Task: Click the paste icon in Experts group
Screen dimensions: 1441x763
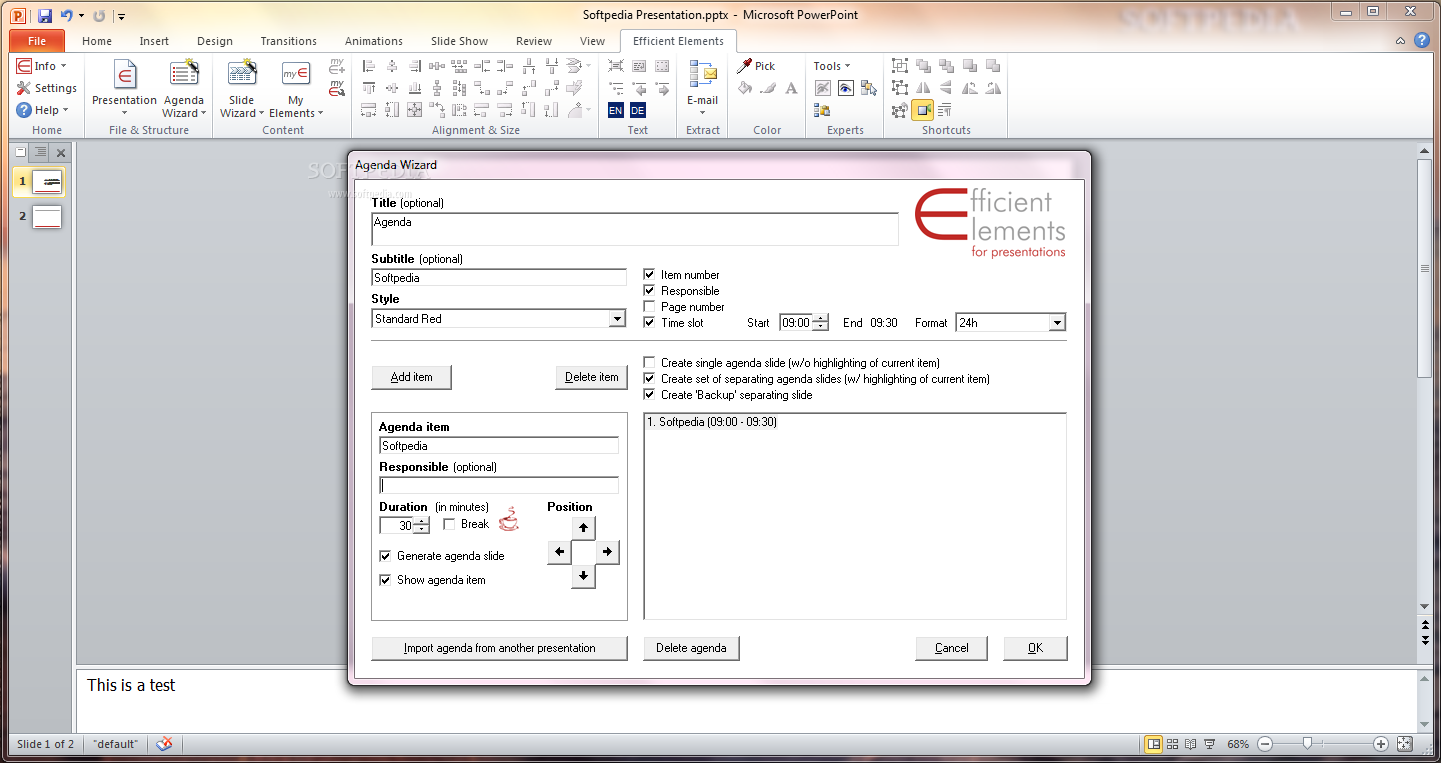Action: click(x=822, y=110)
